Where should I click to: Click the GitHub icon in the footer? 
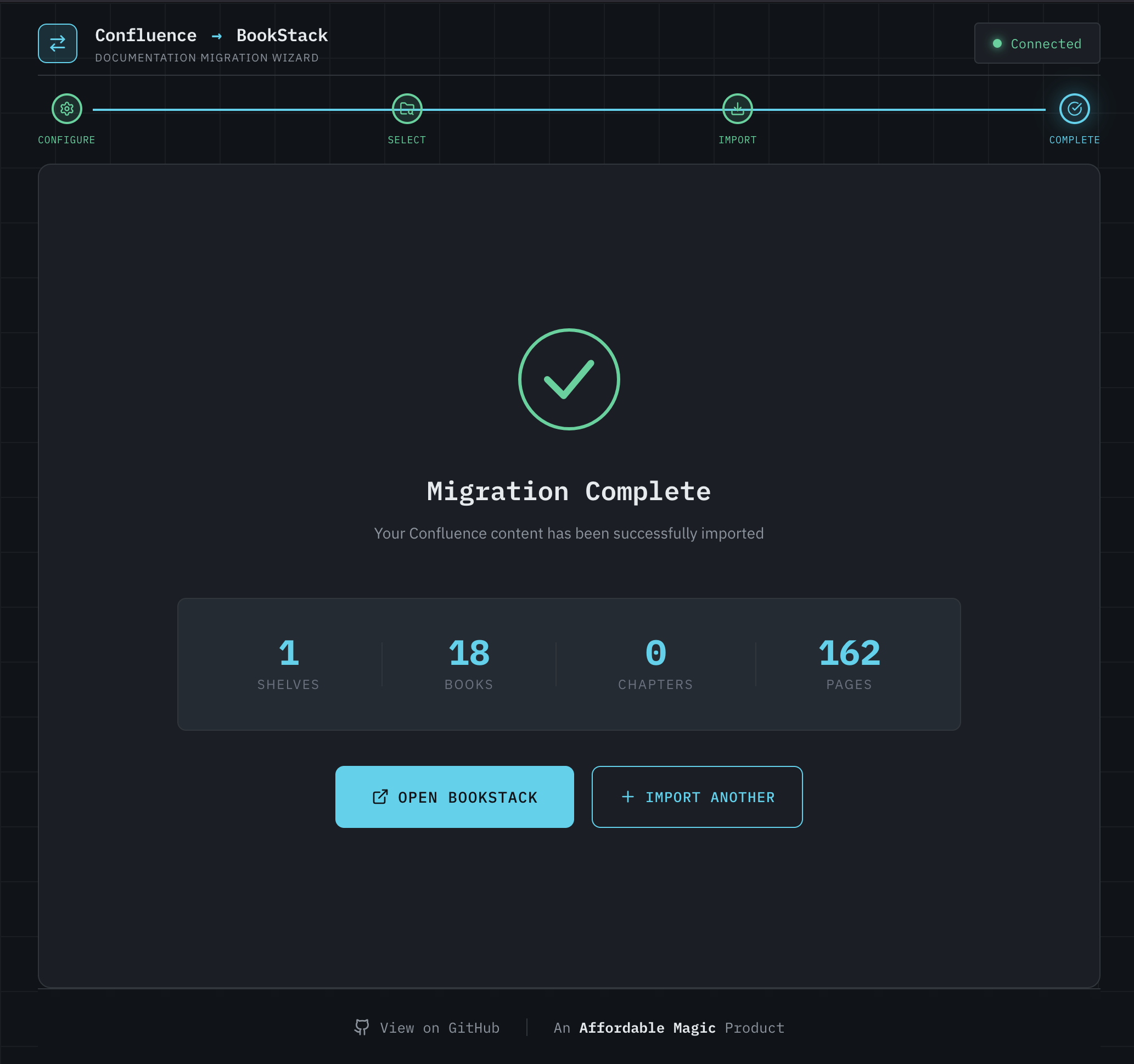click(x=362, y=1027)
